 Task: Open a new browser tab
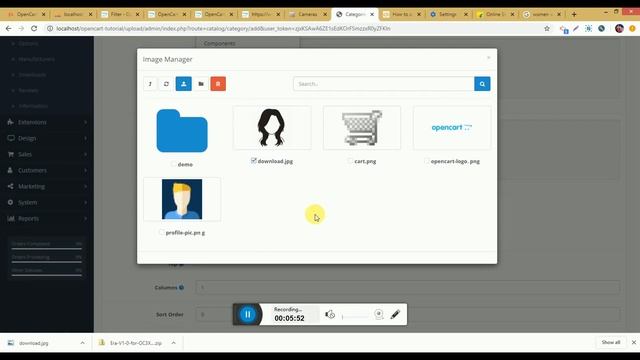tap(574, 14)
